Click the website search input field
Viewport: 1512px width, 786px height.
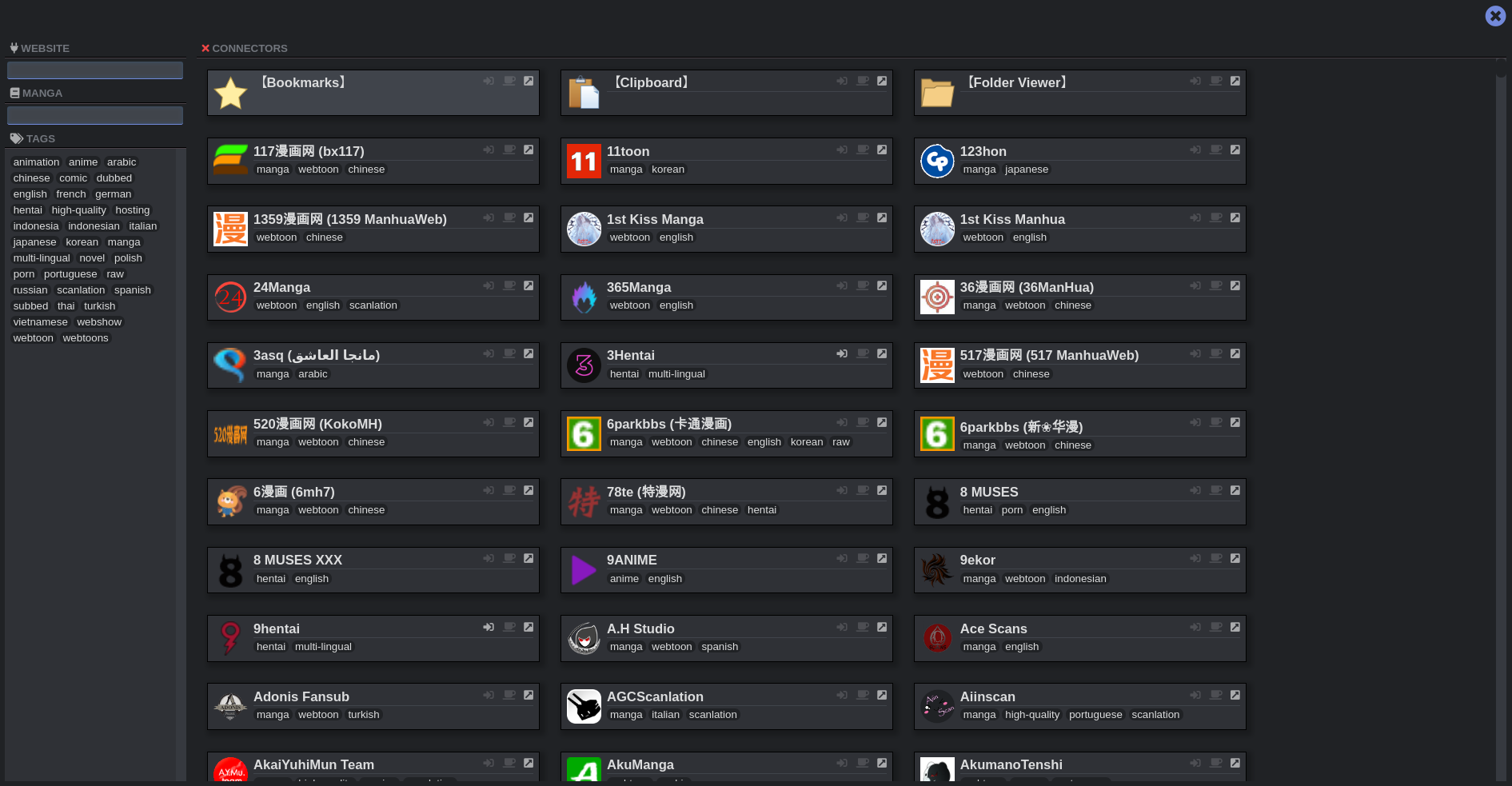(95, 70)
